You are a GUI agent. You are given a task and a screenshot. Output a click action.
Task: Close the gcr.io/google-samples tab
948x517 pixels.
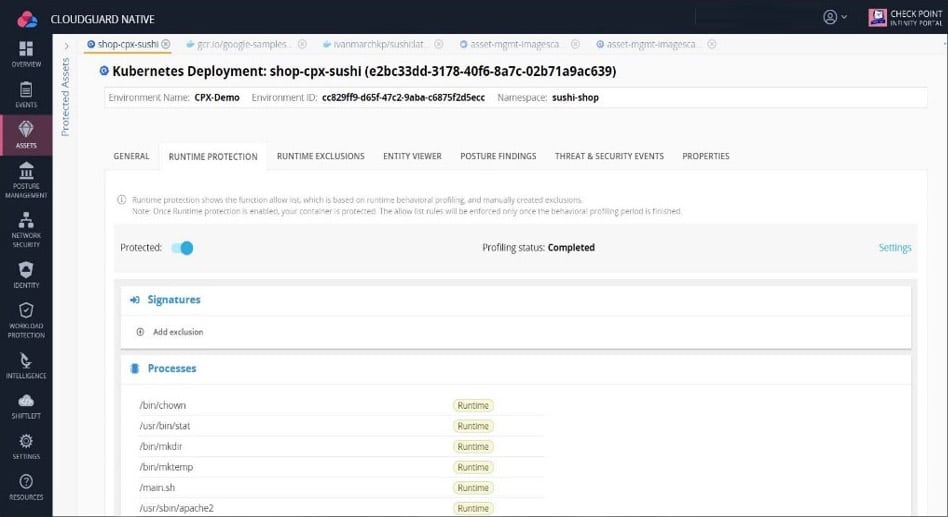[x=302, y=44]
